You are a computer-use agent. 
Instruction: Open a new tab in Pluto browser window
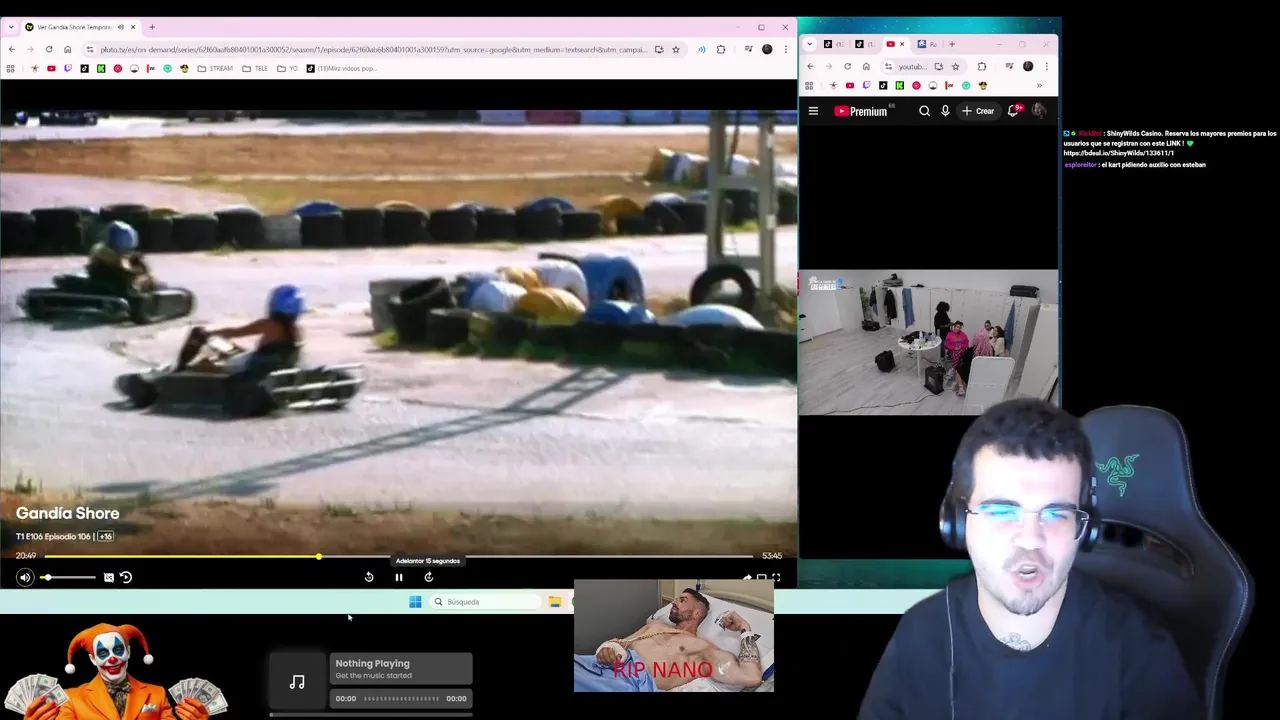152,27
